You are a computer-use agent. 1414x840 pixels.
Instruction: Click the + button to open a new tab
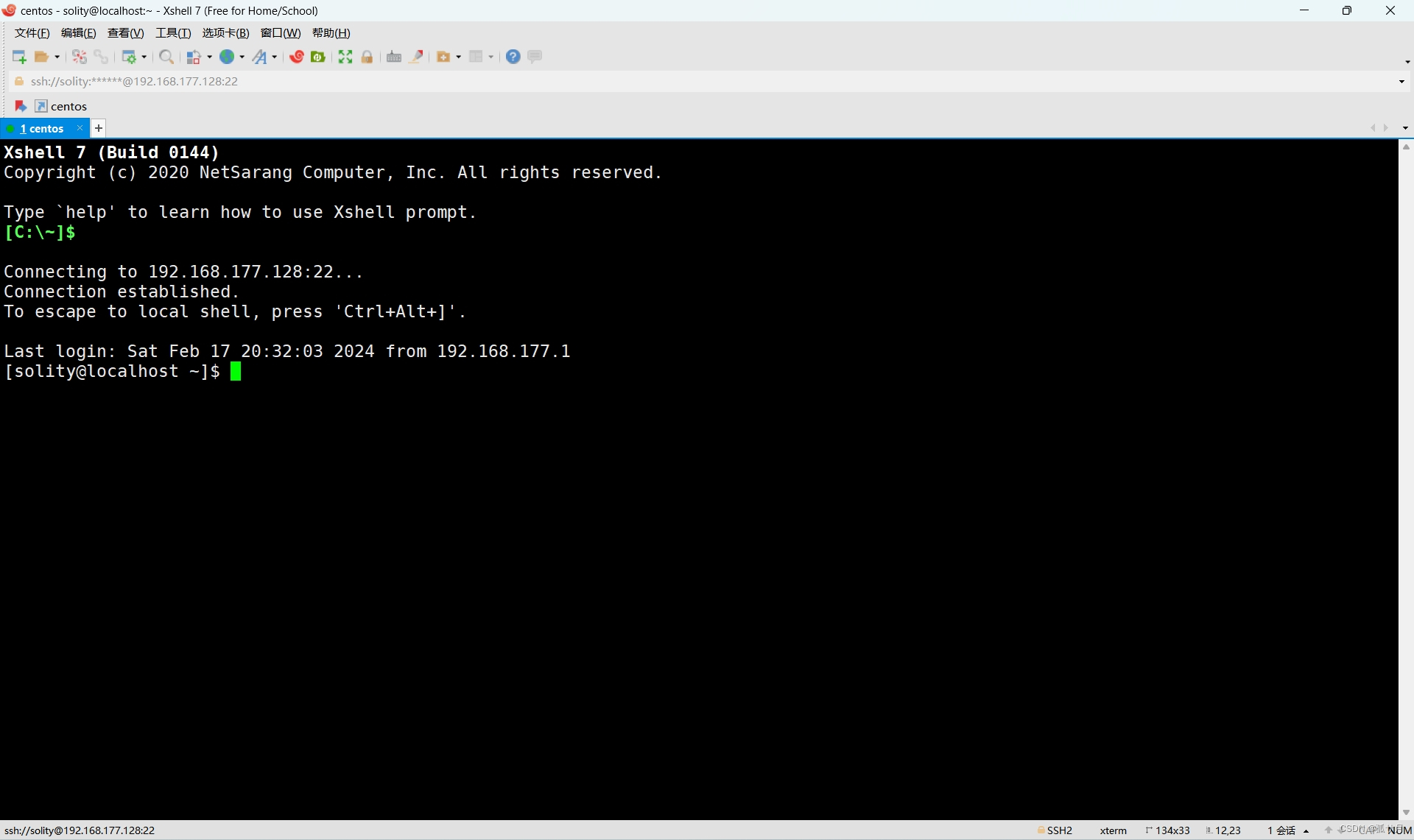(98, 128)
